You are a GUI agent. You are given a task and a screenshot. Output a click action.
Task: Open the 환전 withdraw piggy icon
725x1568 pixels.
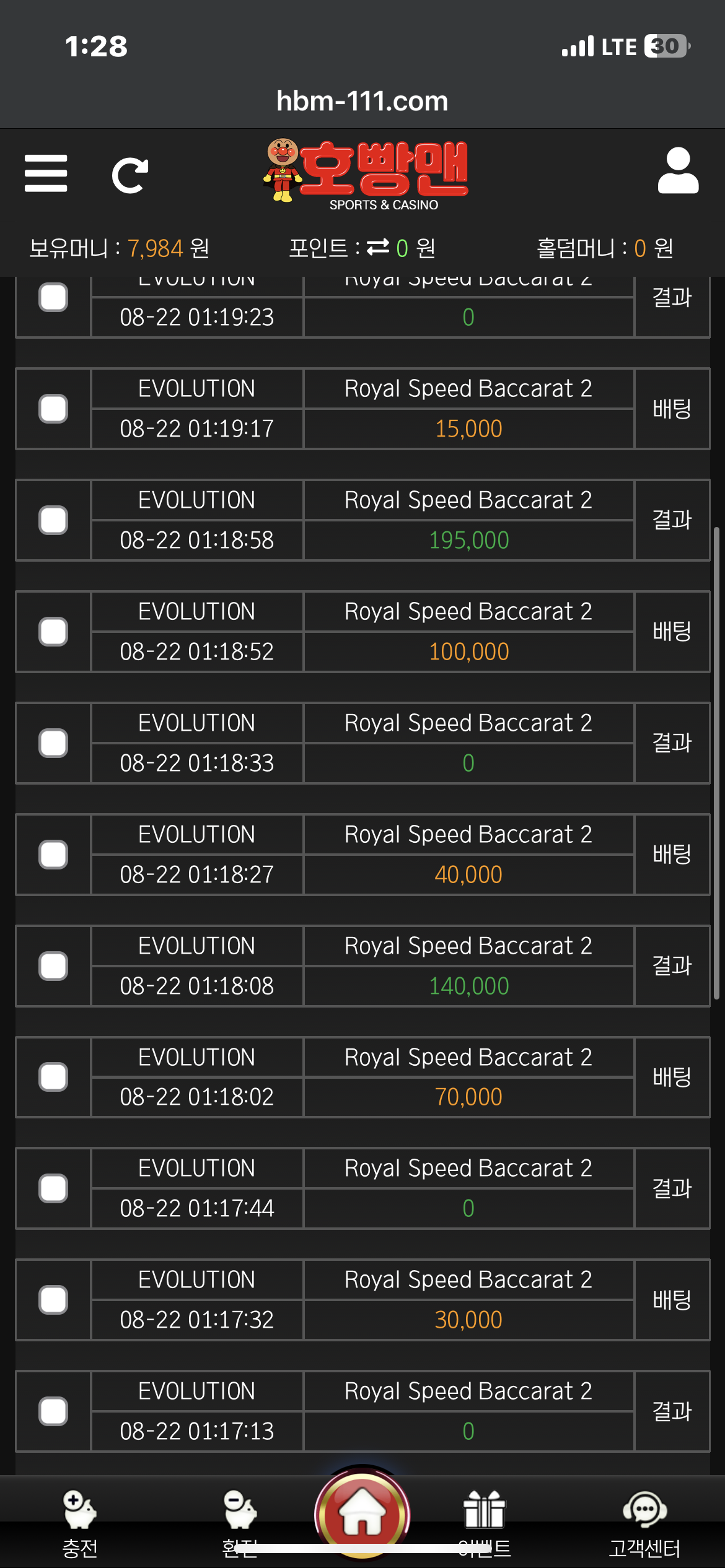click(x=240, y=1510)
